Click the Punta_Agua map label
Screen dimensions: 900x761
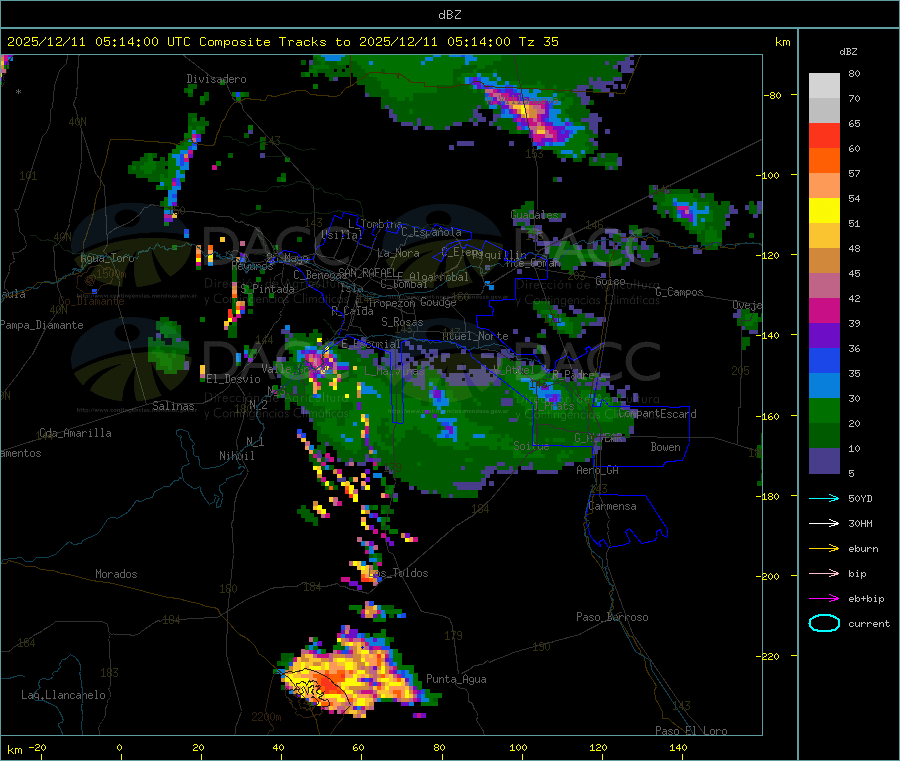[x=456, y=679]
